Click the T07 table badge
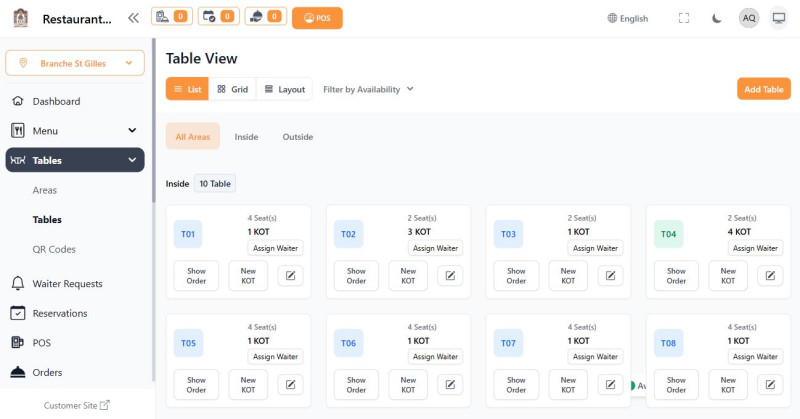The height and width of the screenshot is (419, 800). pos(508,343)
